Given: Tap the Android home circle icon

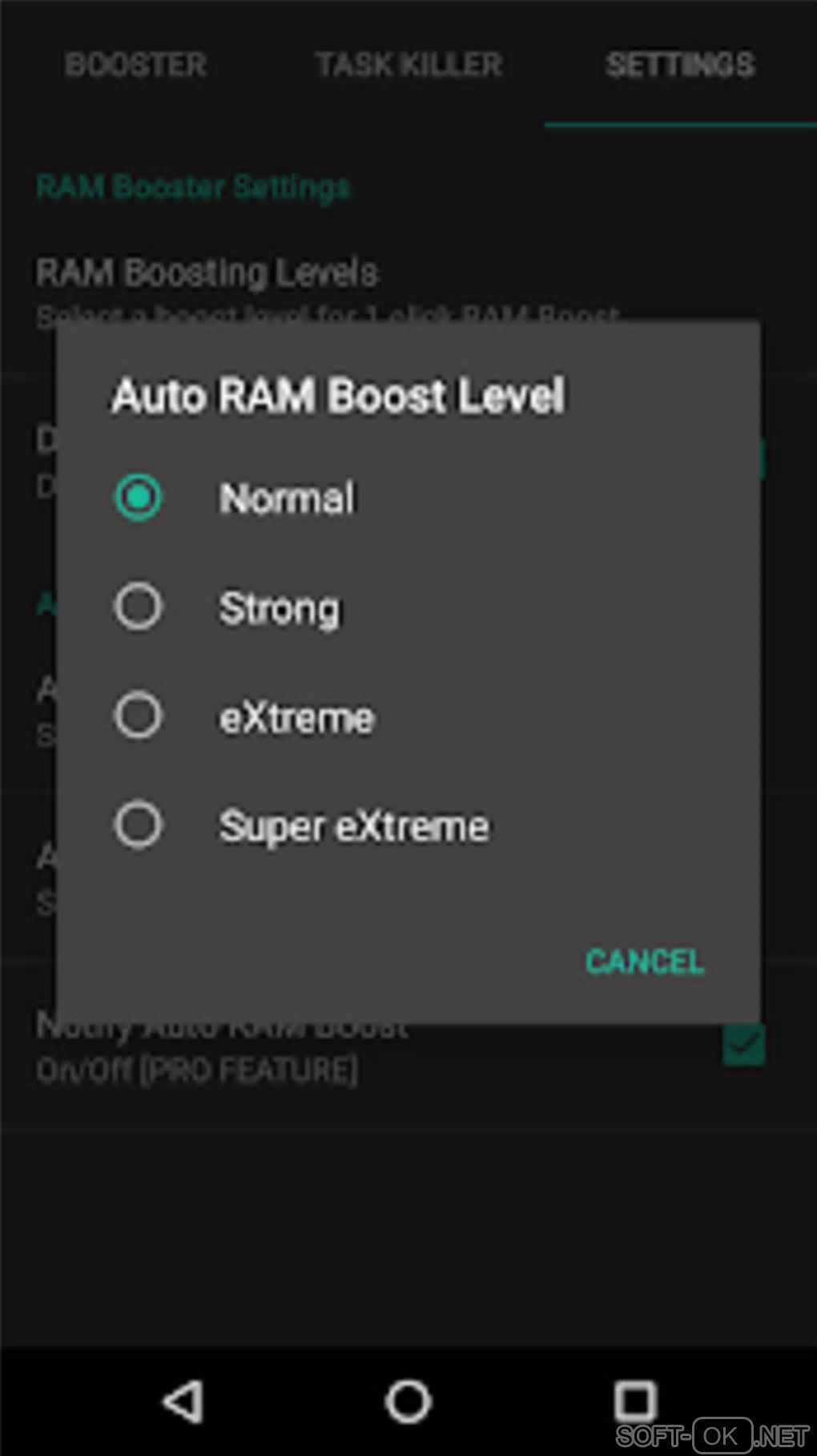Looking at the screenshot, I should tap(408, 1402).
